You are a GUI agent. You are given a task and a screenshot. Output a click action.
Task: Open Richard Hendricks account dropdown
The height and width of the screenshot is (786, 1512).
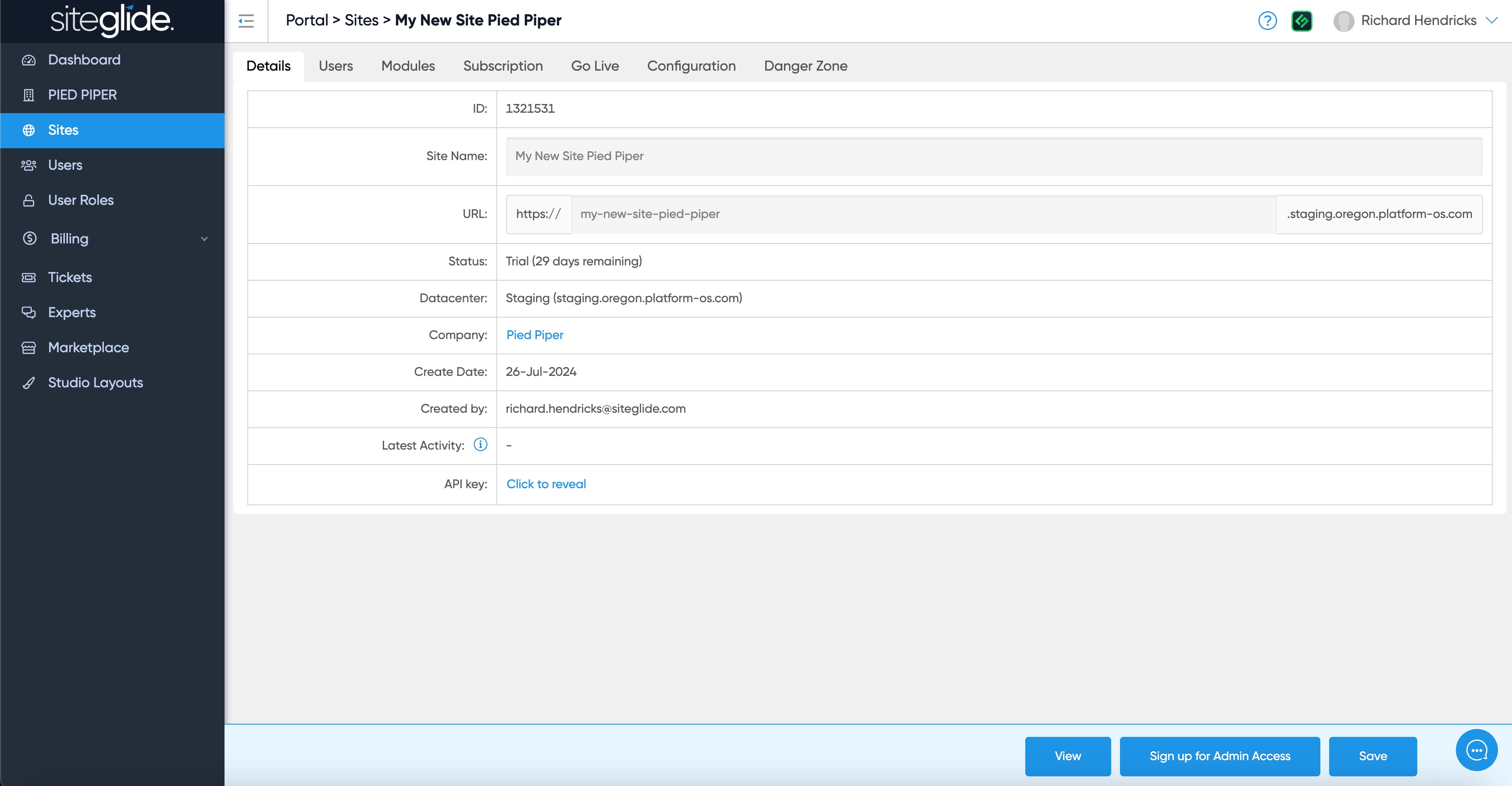pyautogui.click(x=1491, y=21)
